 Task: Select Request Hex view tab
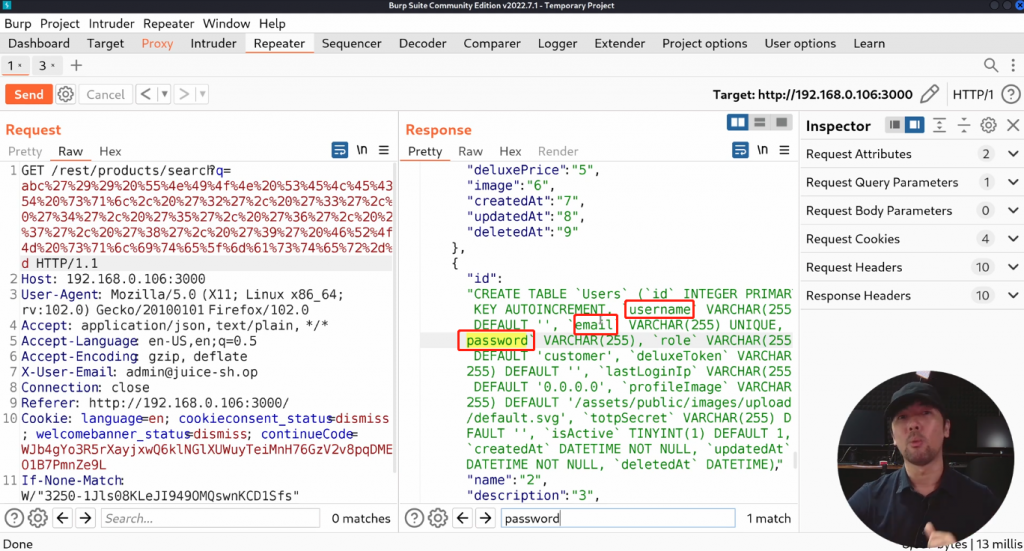110,151
